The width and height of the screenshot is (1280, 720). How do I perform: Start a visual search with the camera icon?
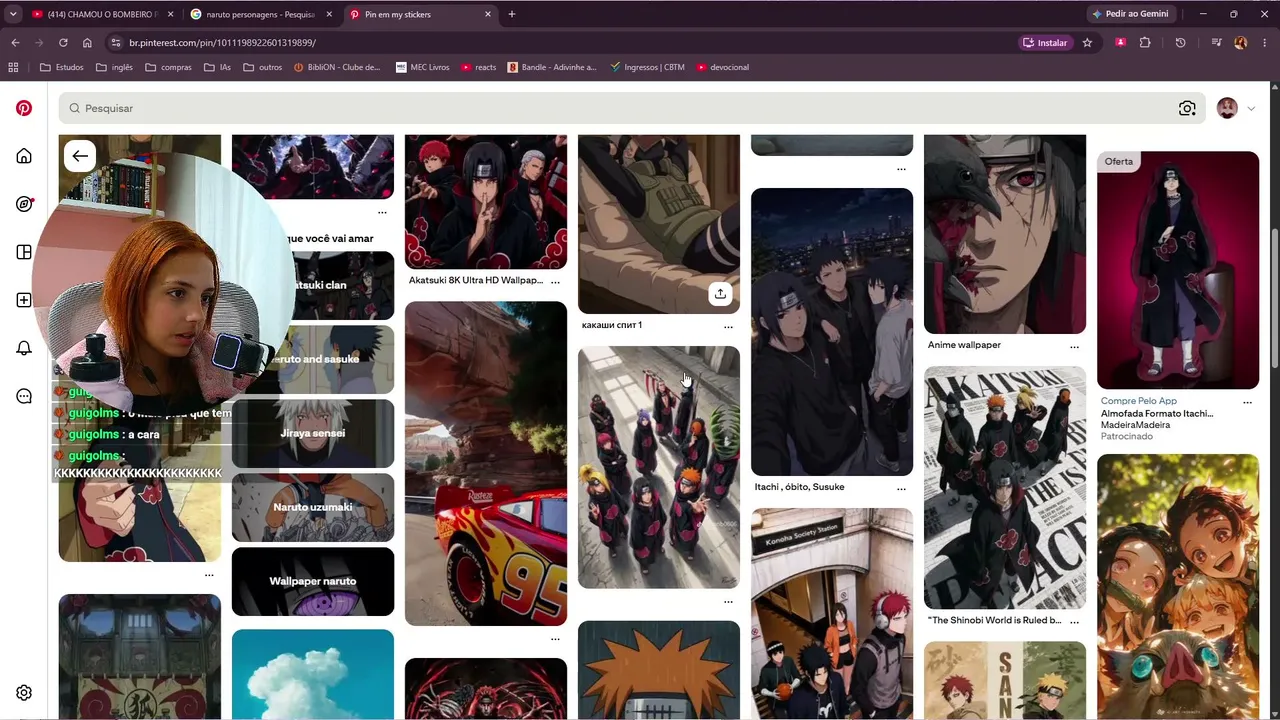click(1187, 108)
